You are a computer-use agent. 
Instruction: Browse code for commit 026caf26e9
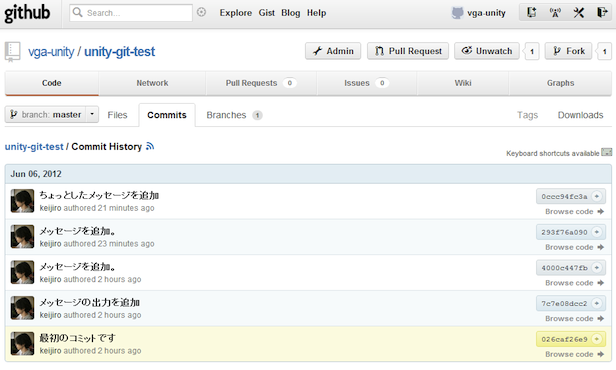click(x=574, y=354)
